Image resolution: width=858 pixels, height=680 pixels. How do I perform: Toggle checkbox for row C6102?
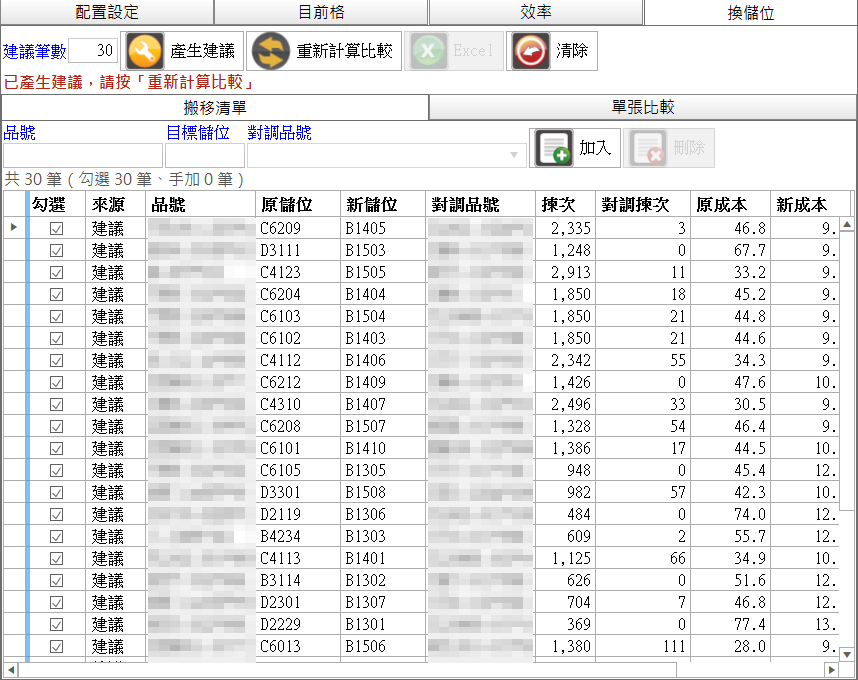point(56,338)
